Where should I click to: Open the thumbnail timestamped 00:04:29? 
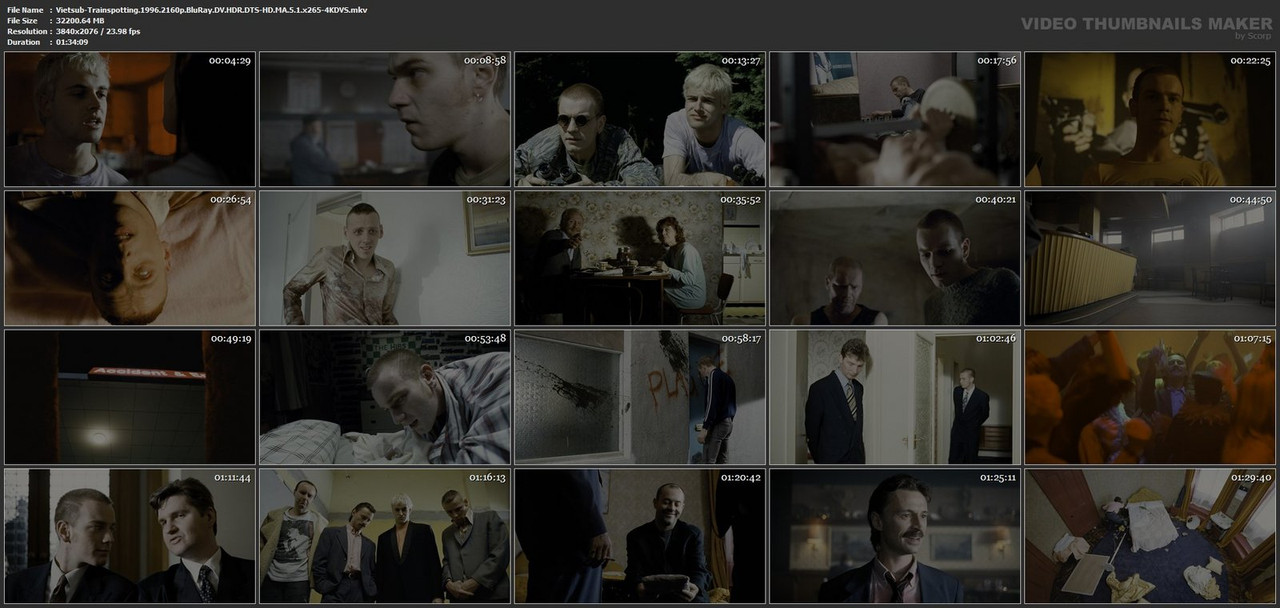(130, 119)
